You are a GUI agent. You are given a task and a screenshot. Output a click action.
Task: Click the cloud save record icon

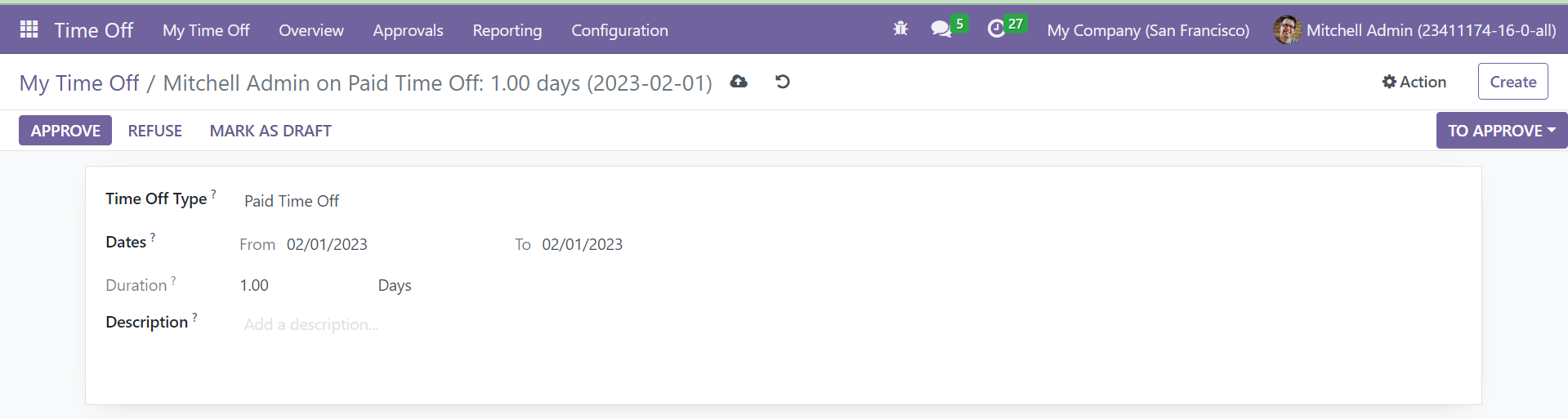(739, 82)
